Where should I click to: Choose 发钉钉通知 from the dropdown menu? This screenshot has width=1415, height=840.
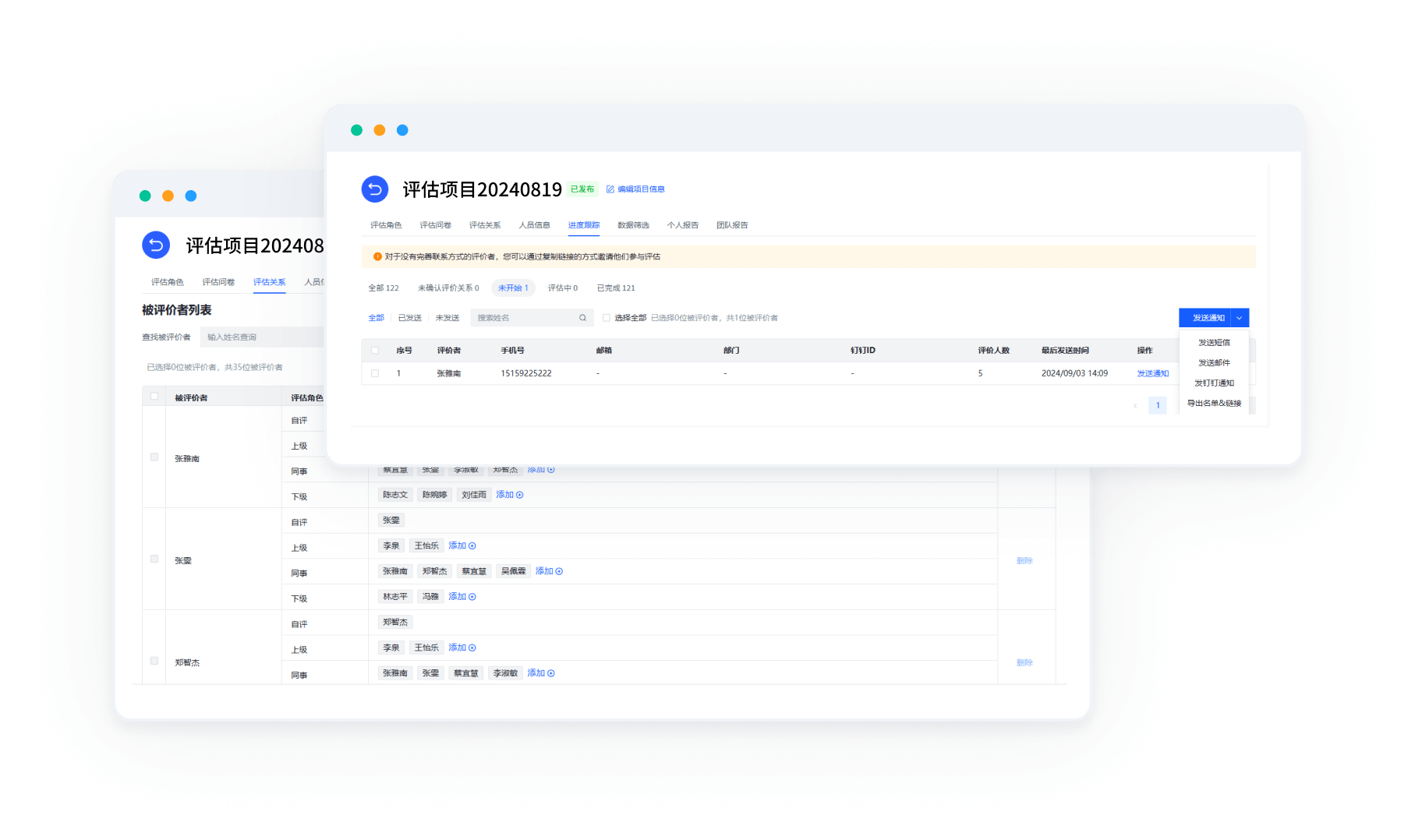pyautogui.click(x=1214, y=383)
